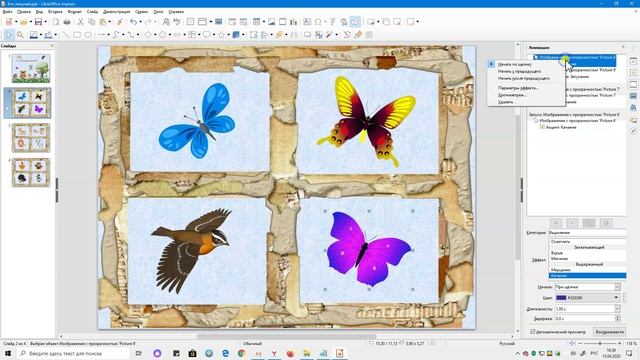Screen dimensions: 640x360
Task: Click the Stars and Banners shape icon
Action: 222,35
